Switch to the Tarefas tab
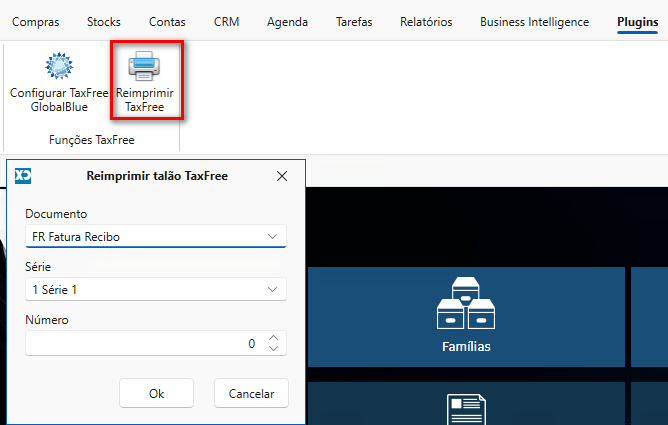Image resolution: width=668 pixels, height=425 pixels. coord(354,22)
